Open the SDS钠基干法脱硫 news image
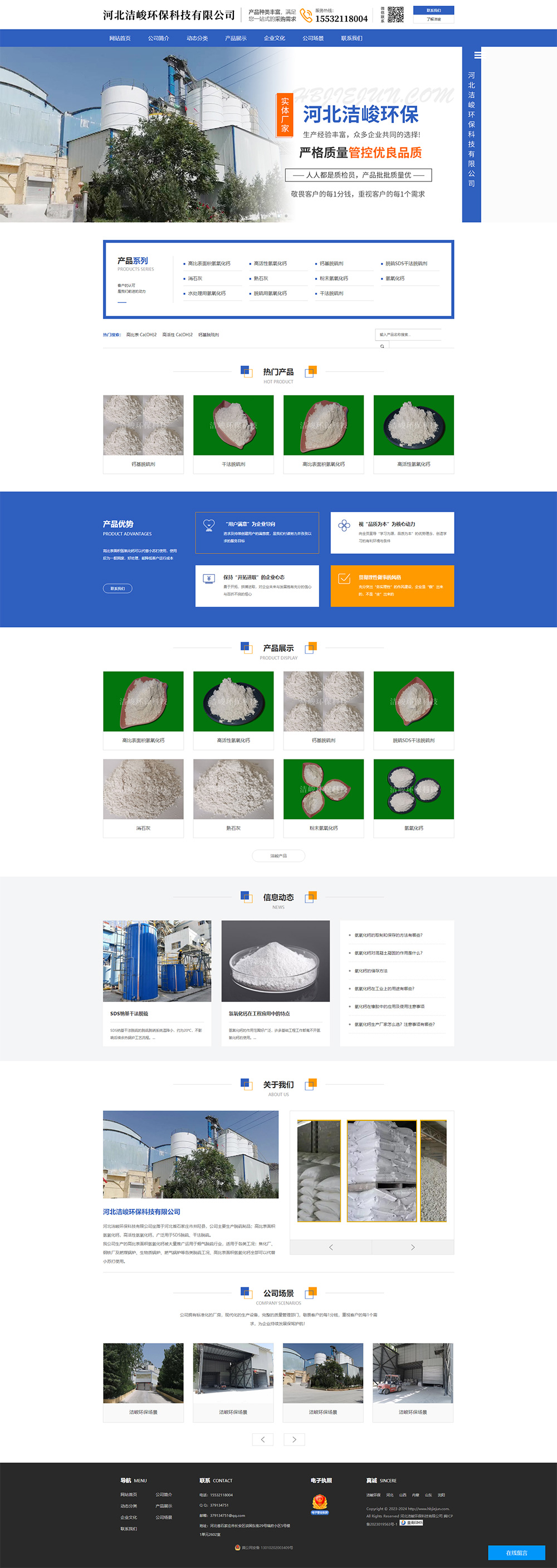Image resolution: width=557 pixels, height=1568 pixels. tap(157, 961)
